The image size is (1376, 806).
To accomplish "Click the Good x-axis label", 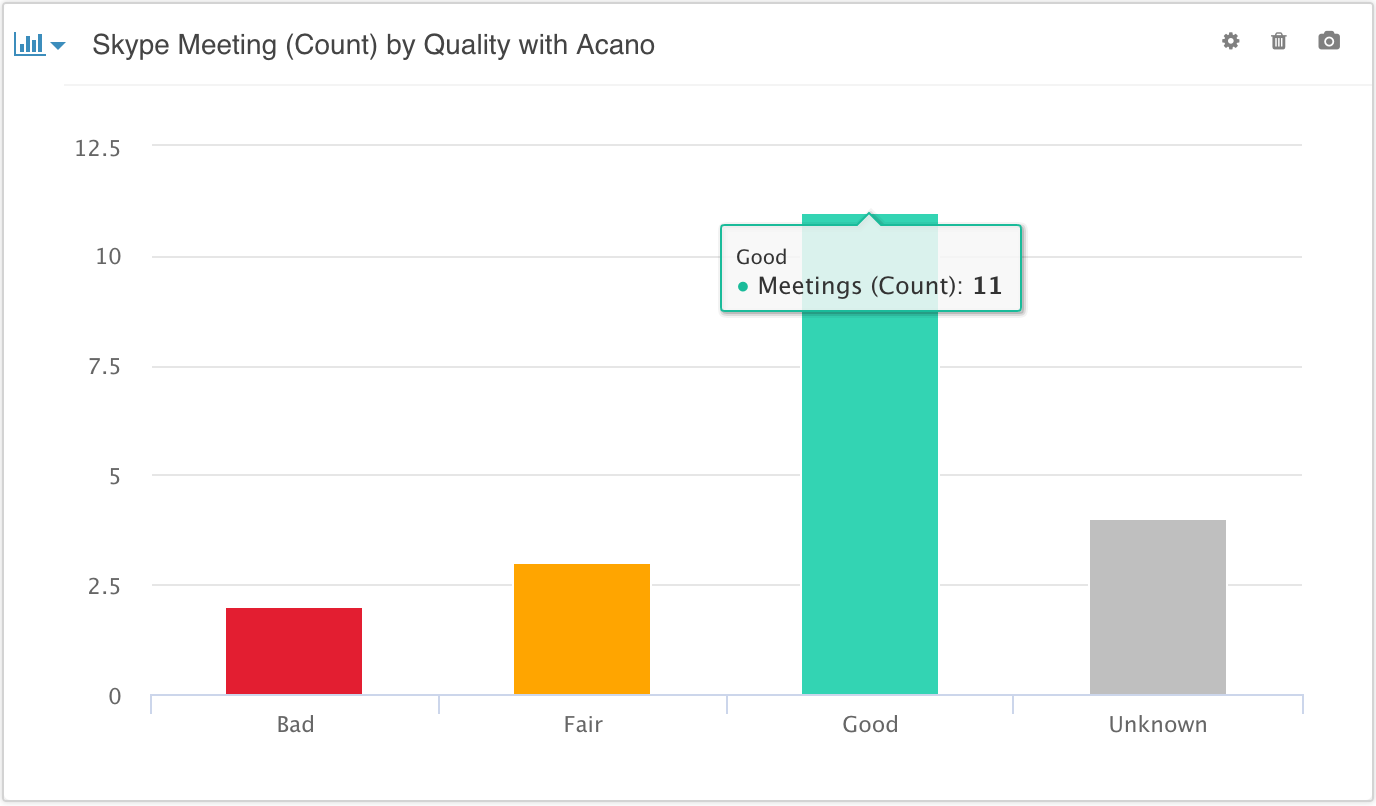I will pos(870,724).
